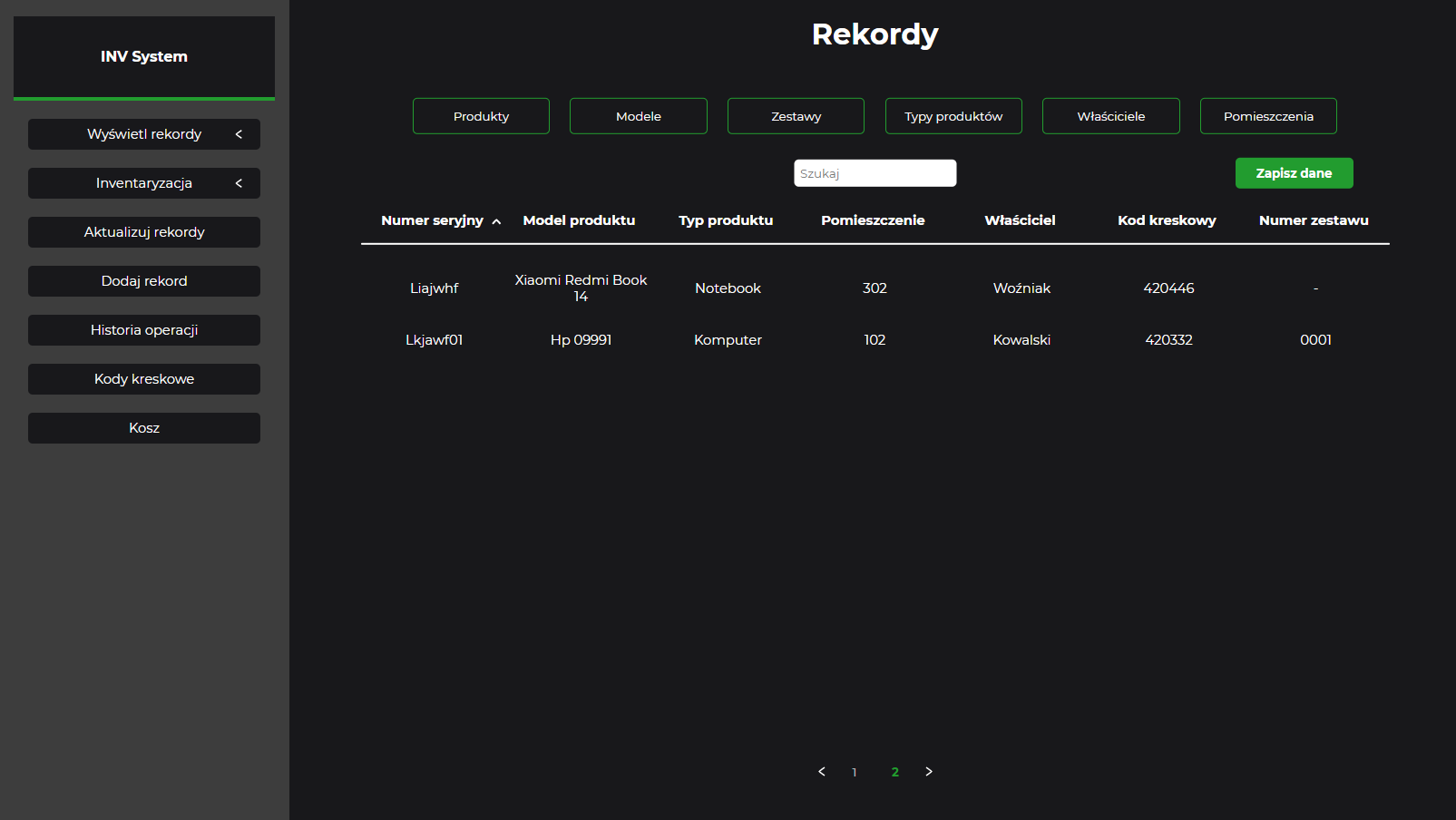
Task: Open Historia operacji in the sidebar
Action: [x=143, y=329]
